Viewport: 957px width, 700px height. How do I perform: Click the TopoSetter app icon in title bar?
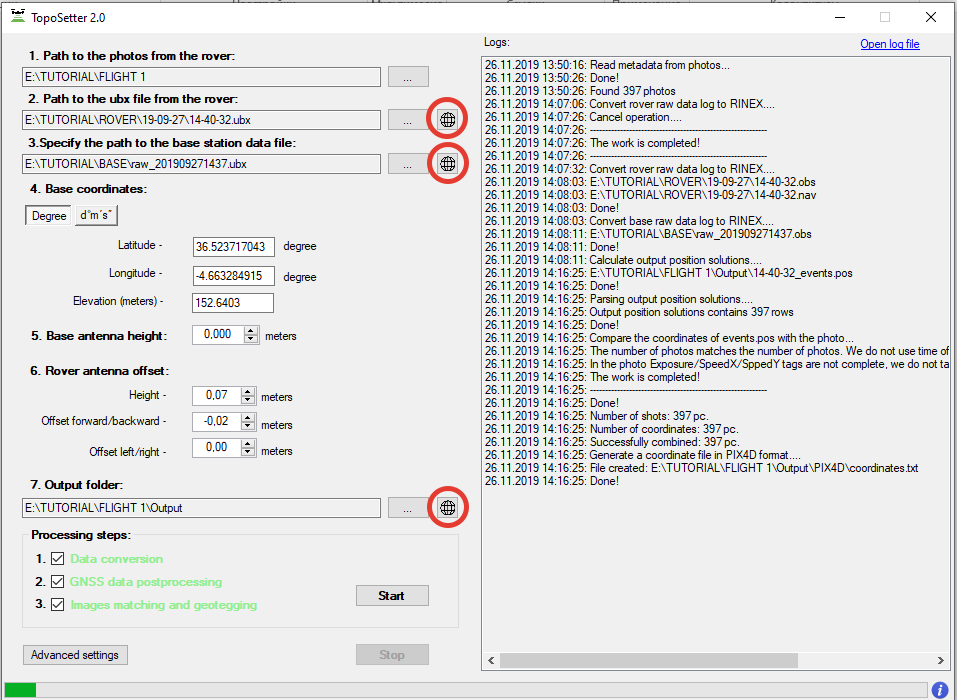17,17
